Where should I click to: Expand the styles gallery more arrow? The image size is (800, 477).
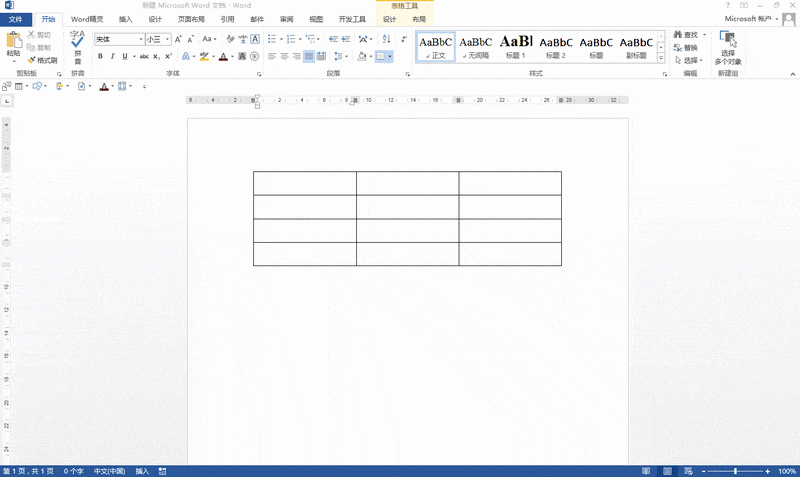[662, 59]
